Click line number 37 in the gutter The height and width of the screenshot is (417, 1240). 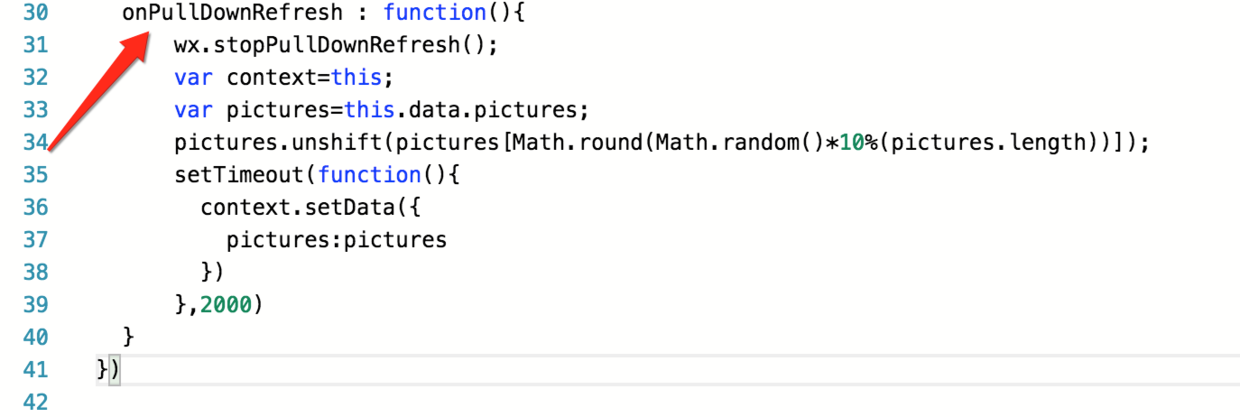35,240
